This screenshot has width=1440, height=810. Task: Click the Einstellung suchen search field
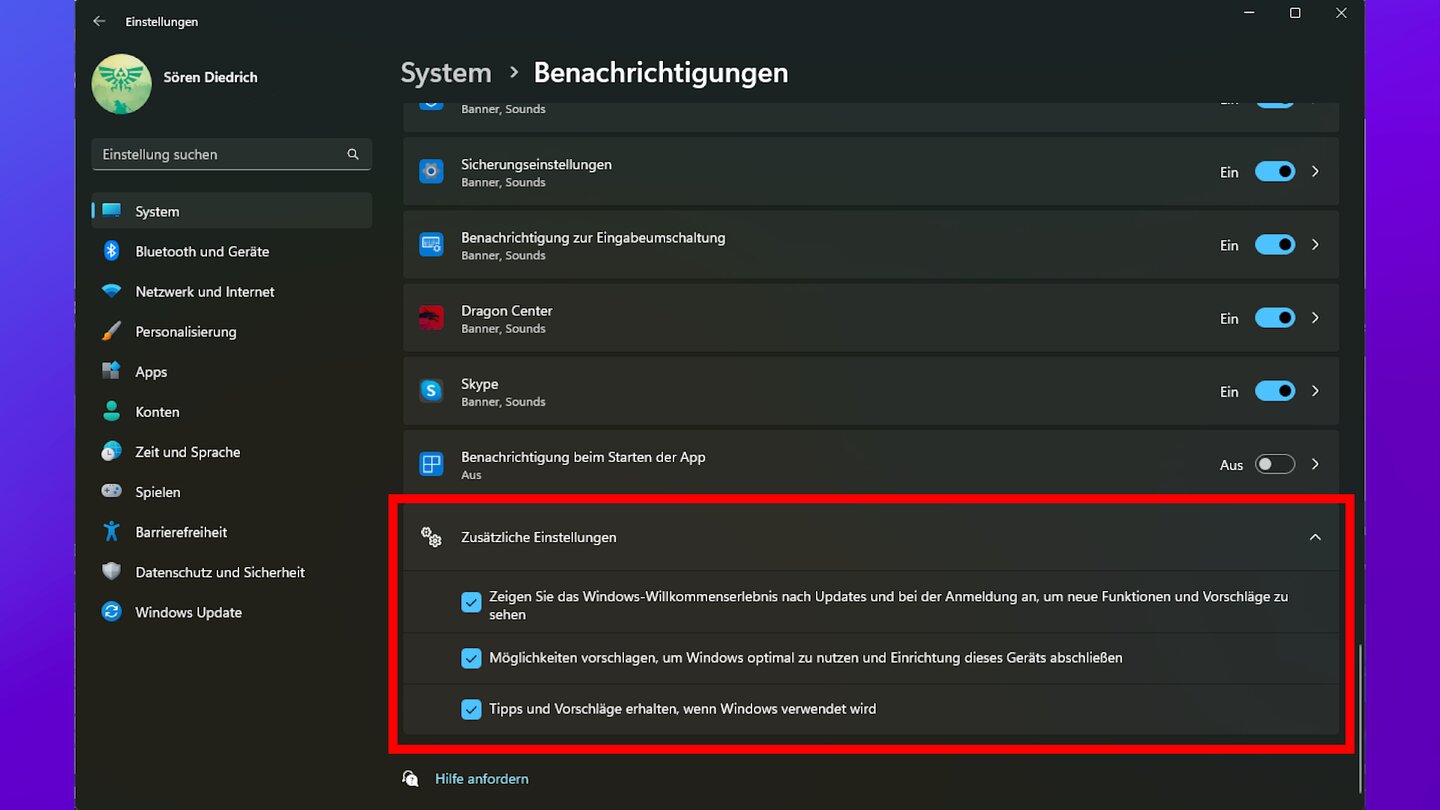220,154
